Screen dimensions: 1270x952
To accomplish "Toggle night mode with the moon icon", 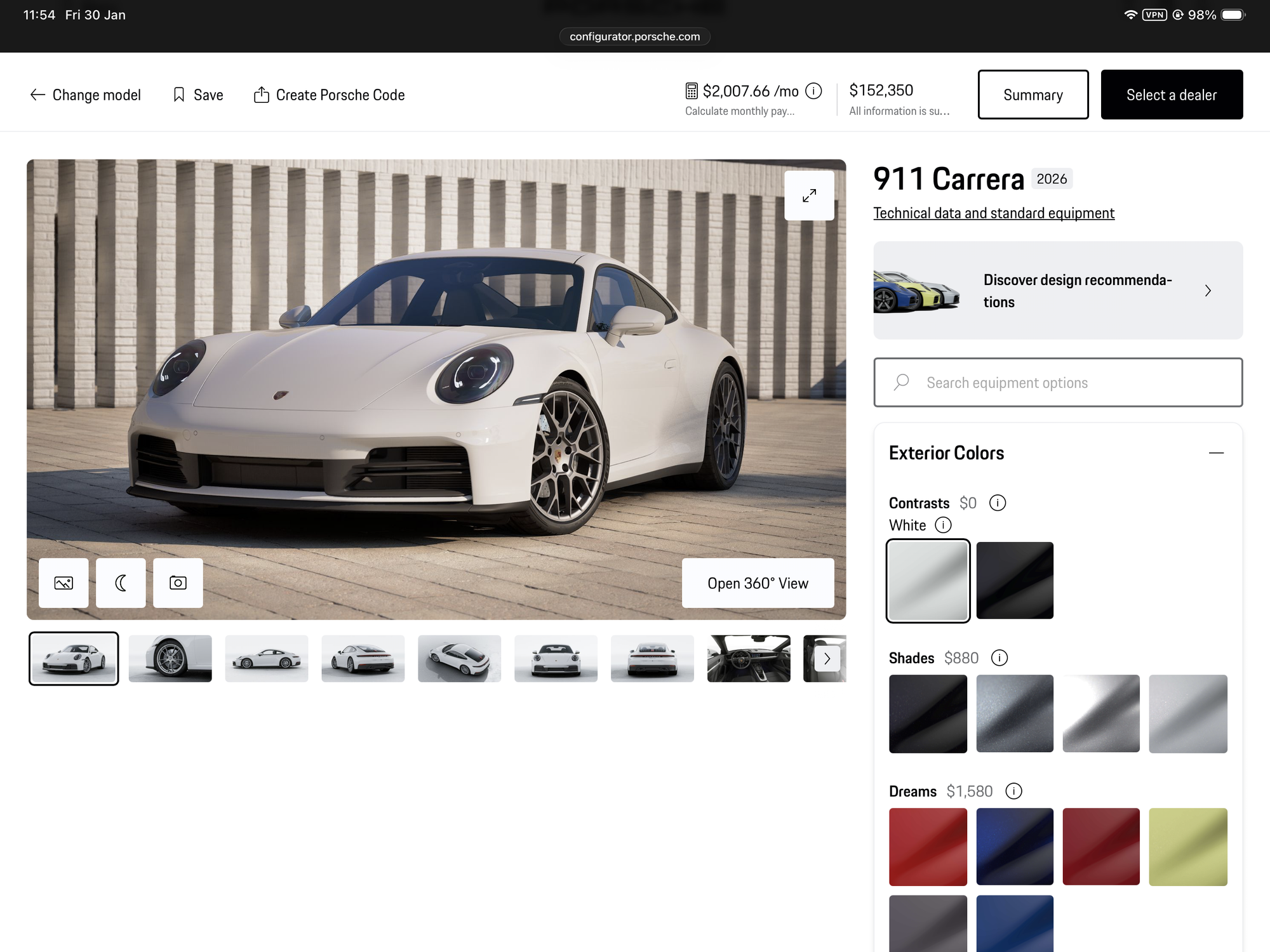I will click(121, 583).
